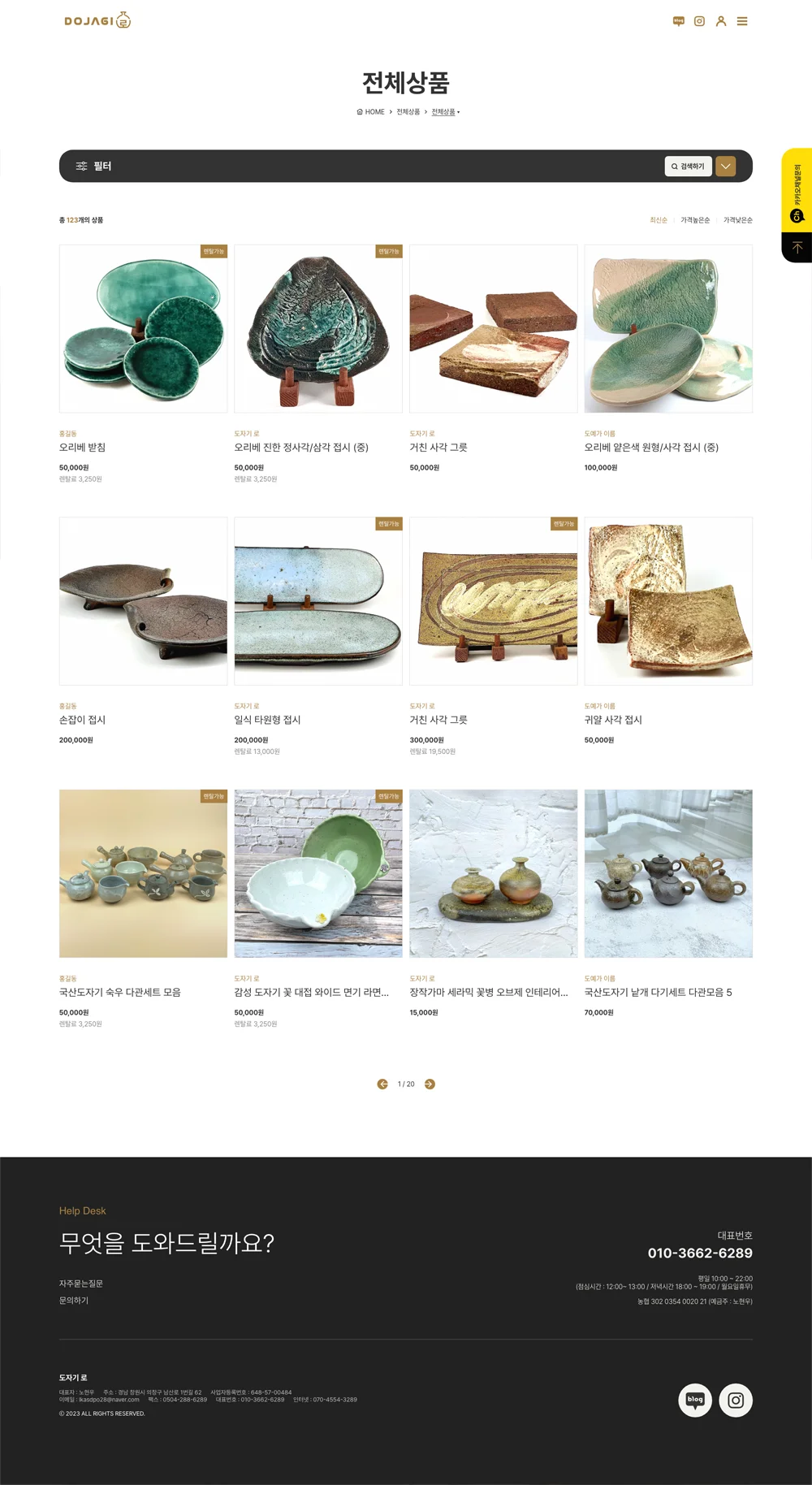
Task: Click the filter sliders icon
Action: point(81,166)
